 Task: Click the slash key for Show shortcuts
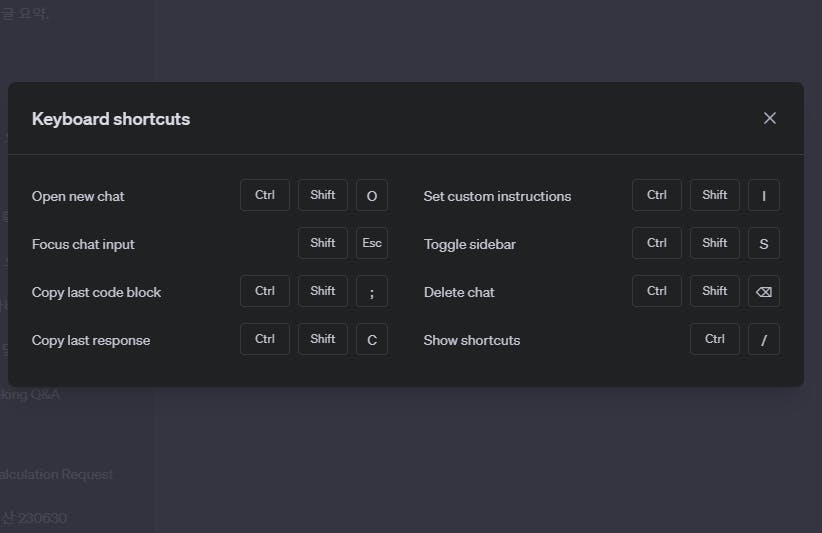[x=764, y=340]
